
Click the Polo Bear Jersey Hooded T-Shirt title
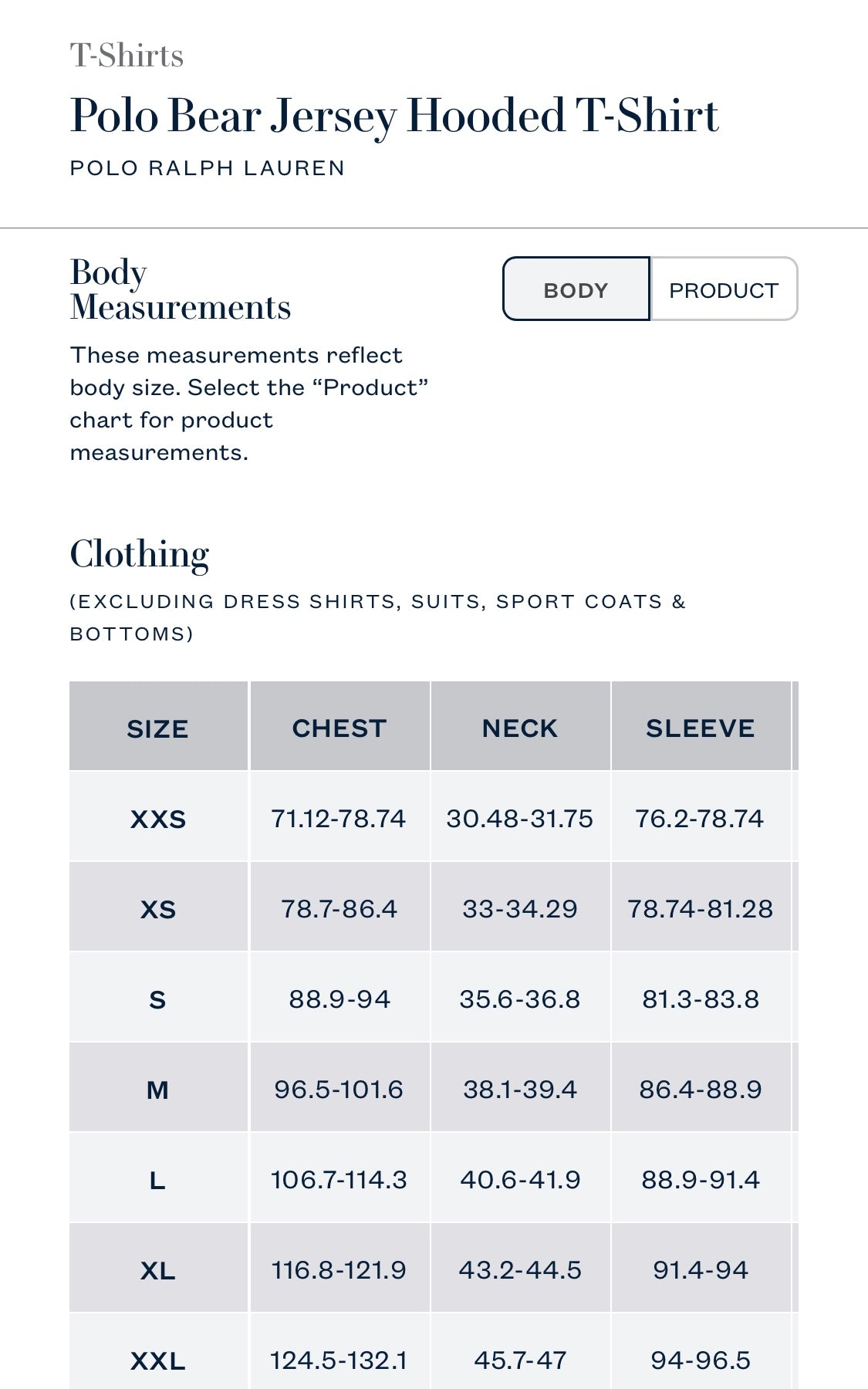pyautogui.click(x=394, y=116)
